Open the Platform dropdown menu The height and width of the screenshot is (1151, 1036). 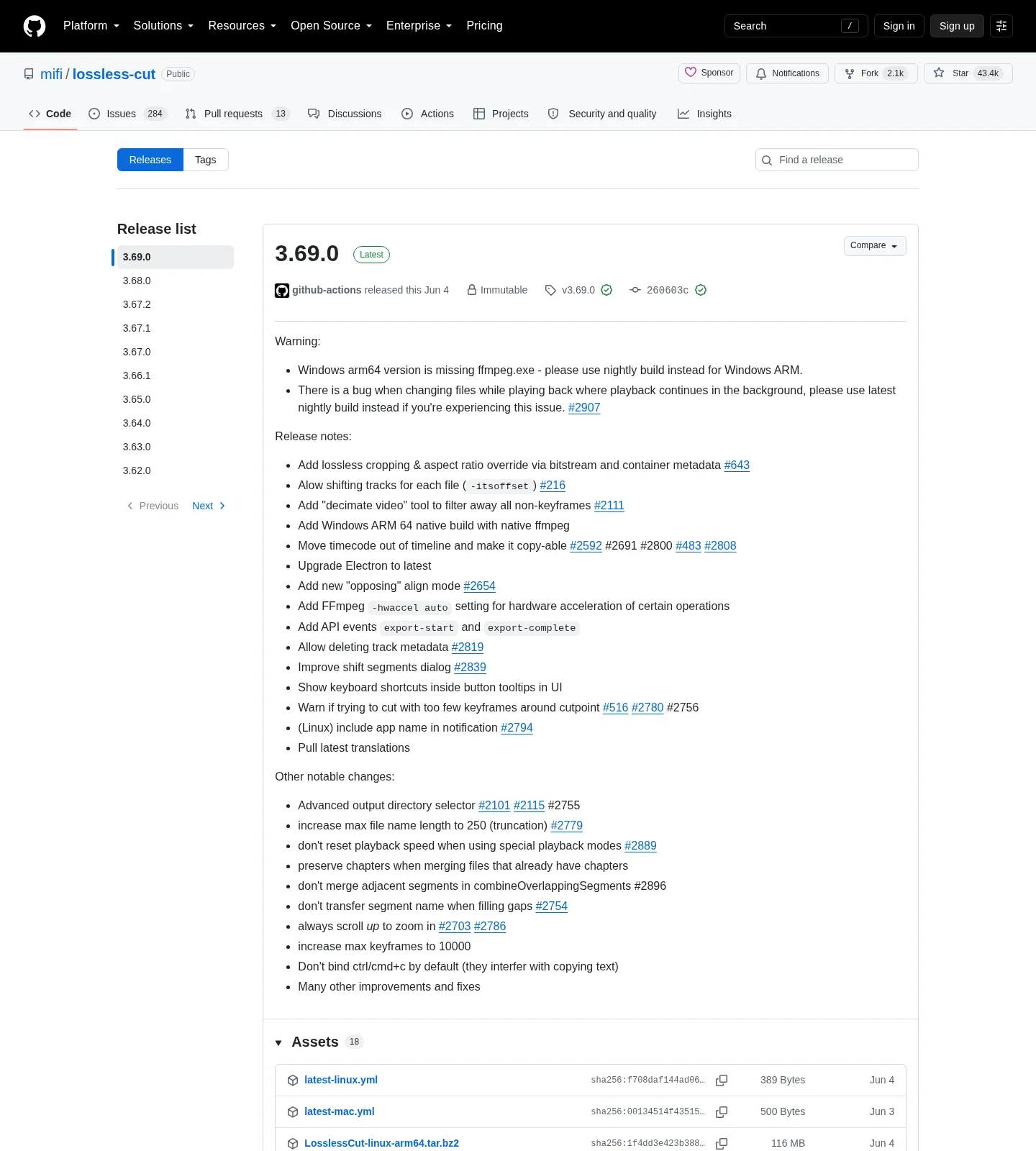(x=91, y=26)
